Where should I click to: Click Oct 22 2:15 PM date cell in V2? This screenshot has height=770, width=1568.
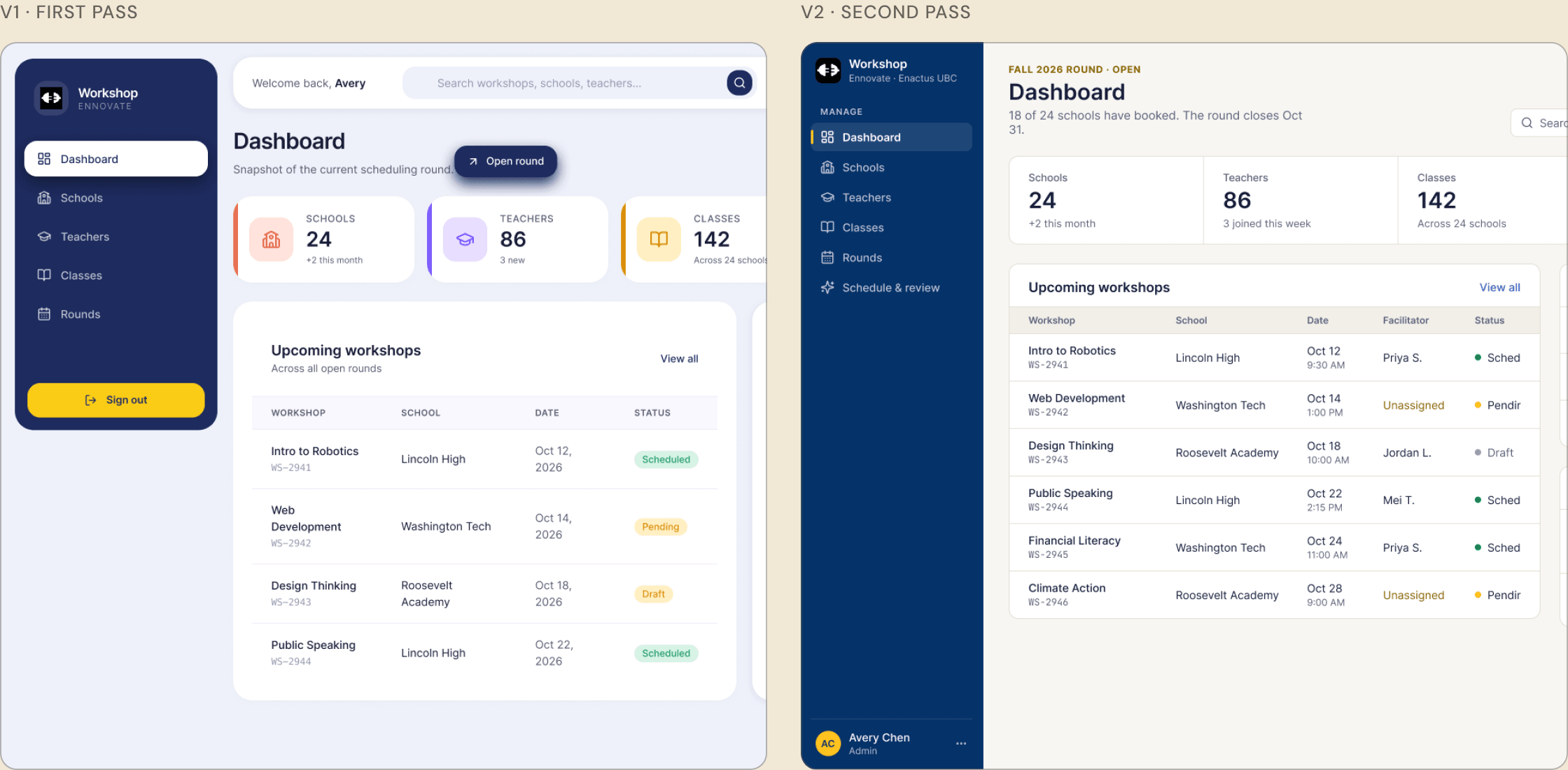(1324, 500)
